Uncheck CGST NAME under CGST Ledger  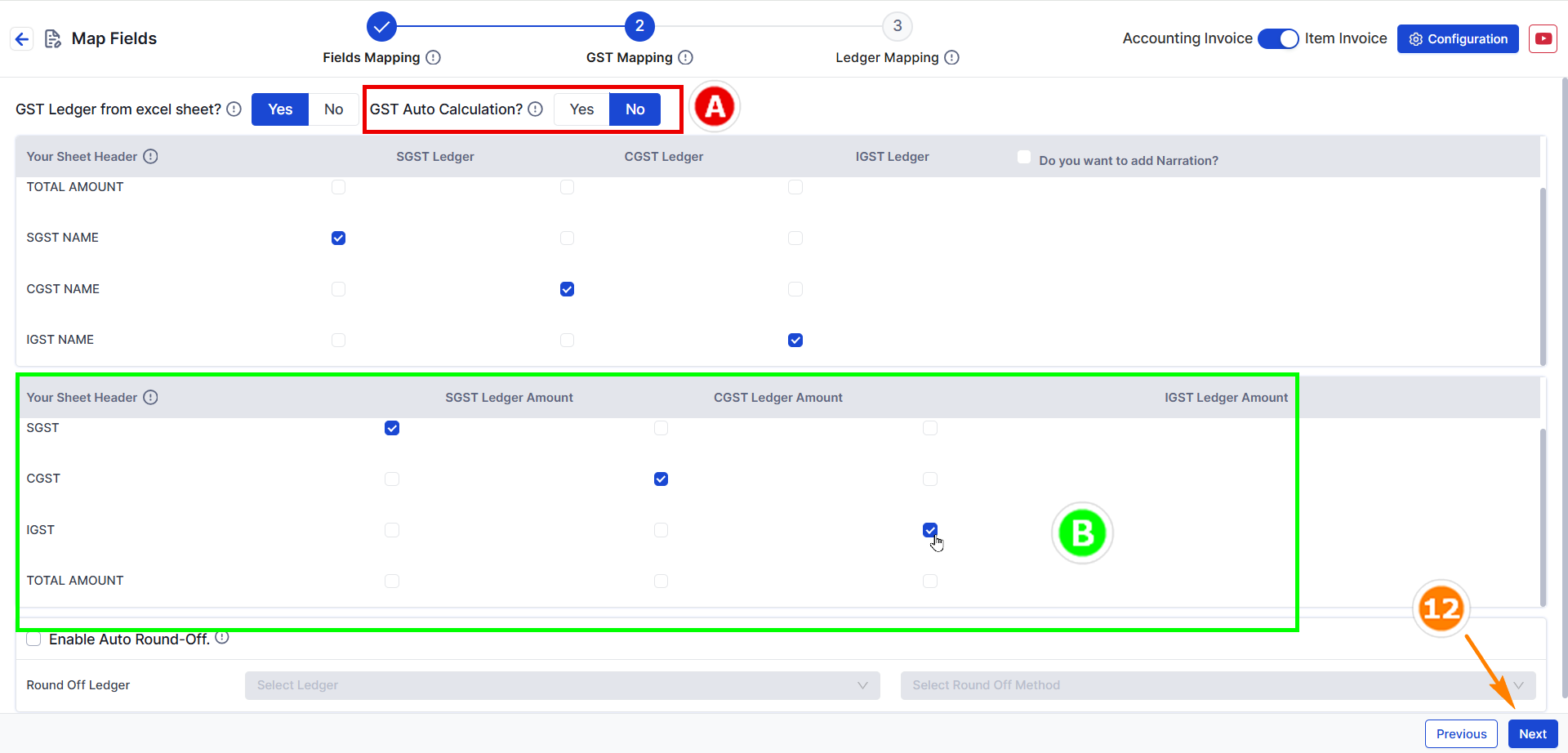click(x=567, y=289)
